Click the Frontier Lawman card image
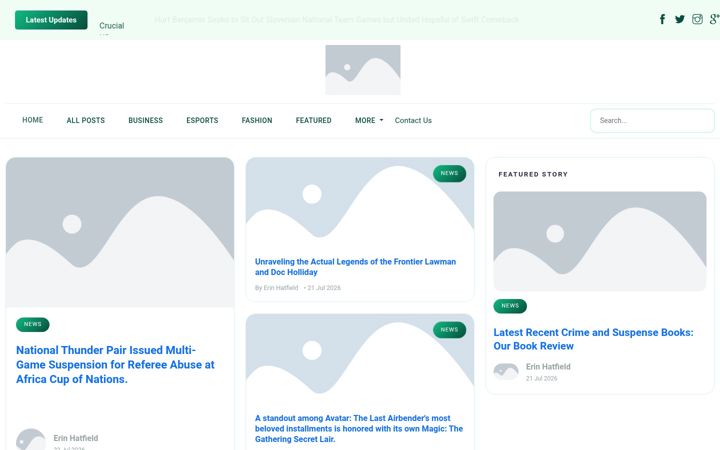 click(x=360, y=202)
